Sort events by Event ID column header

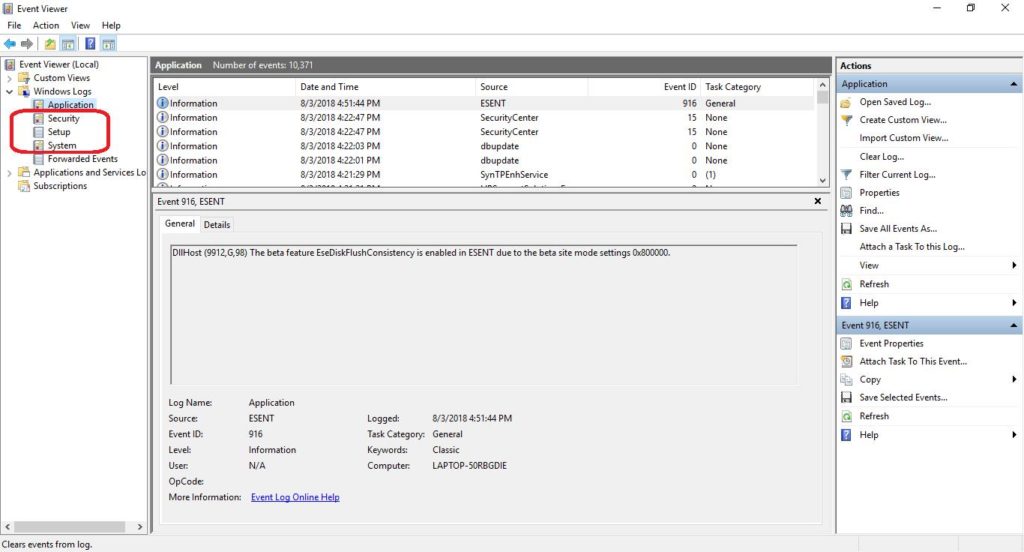(644, 87)
